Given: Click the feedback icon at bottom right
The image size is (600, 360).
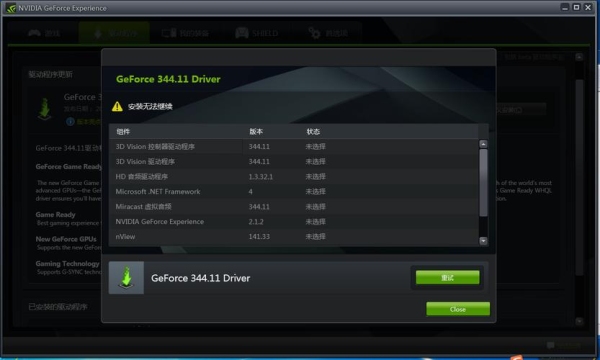Looking at the screenshot, I should point(551,345).
